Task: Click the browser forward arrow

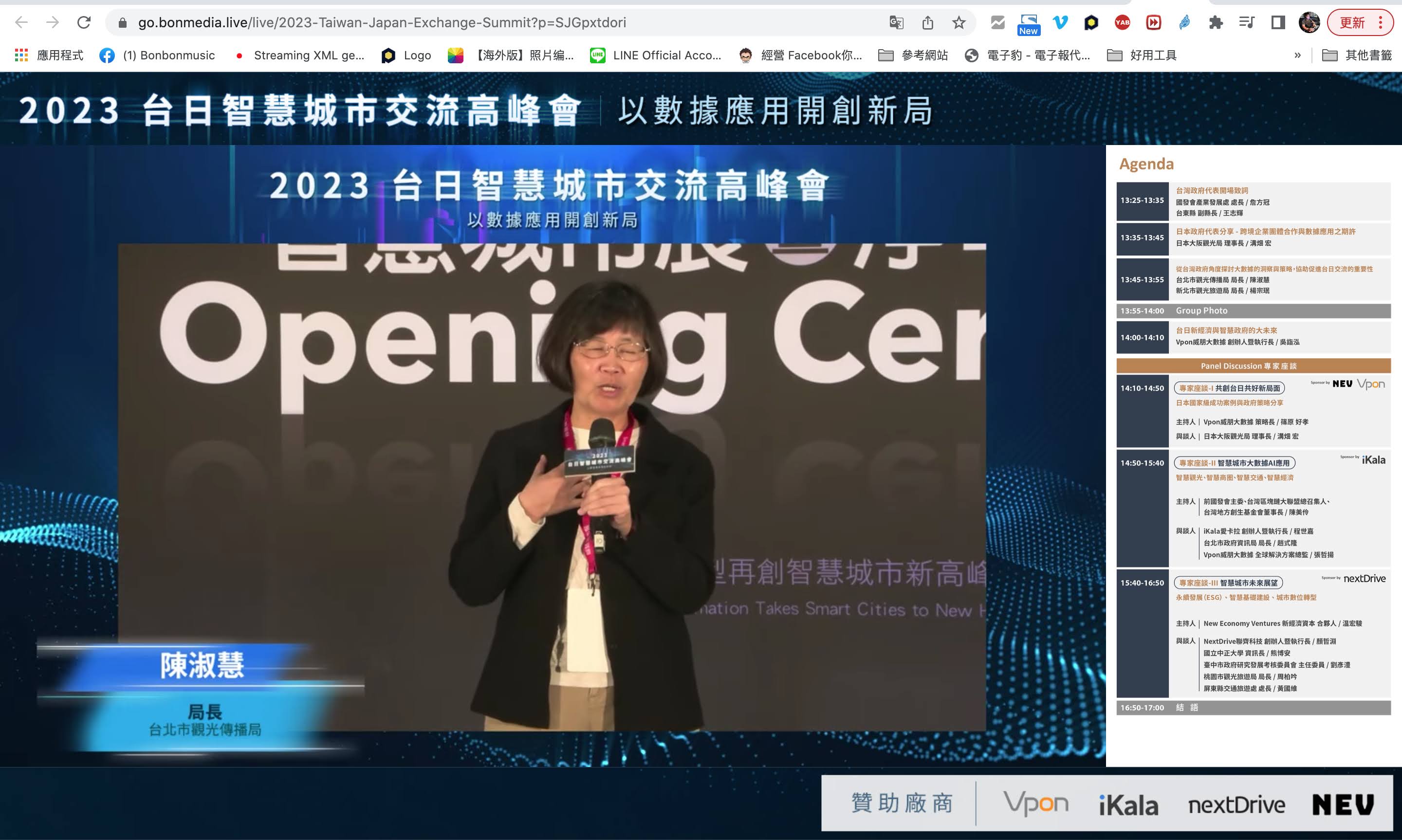Action: (x=53, y=23)
